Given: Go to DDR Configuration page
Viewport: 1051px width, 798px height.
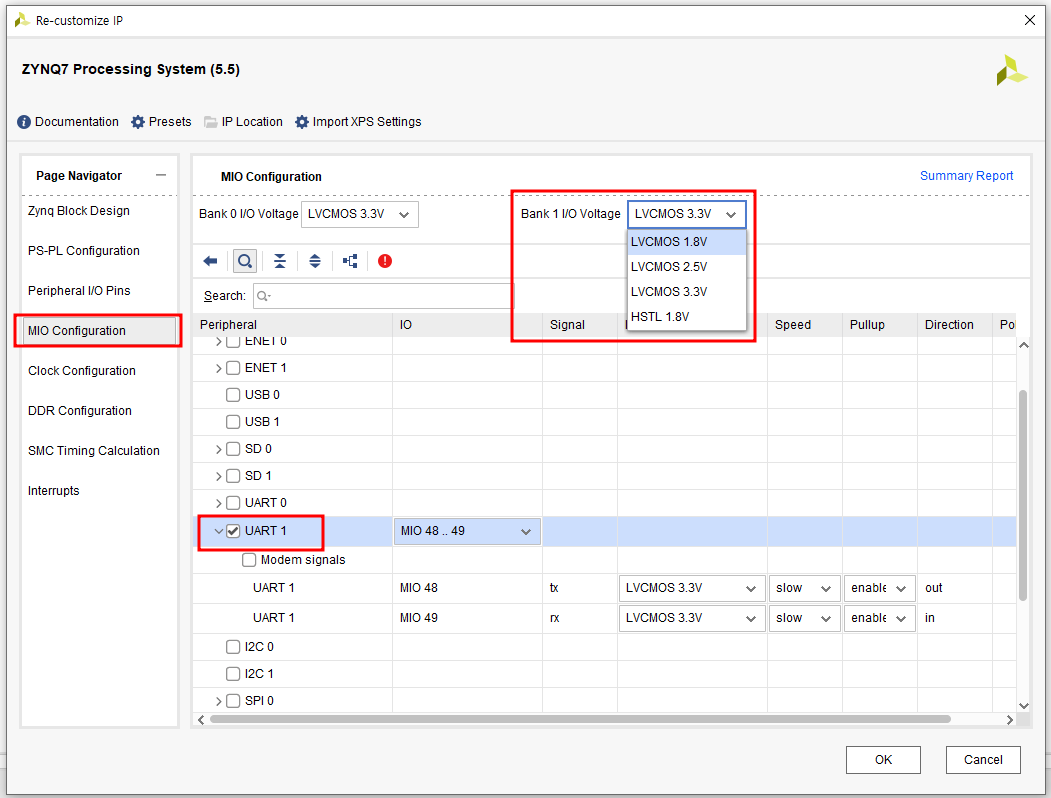Looking at the screenshot, I should point(80,411).
